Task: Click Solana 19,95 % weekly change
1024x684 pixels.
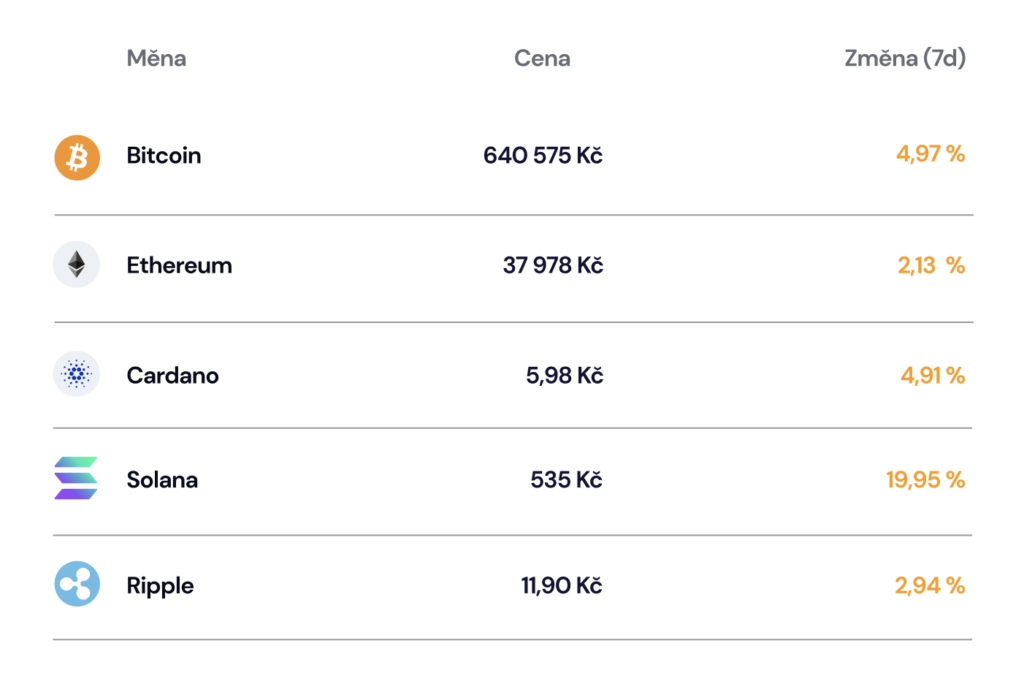Action: point(925,480)
